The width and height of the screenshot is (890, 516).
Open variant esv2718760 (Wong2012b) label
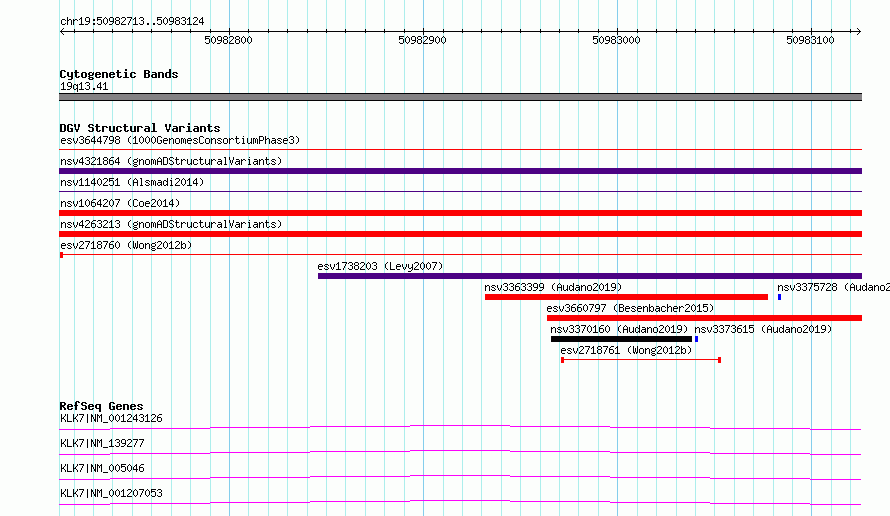pyautogui.click(x=126, y=245)
